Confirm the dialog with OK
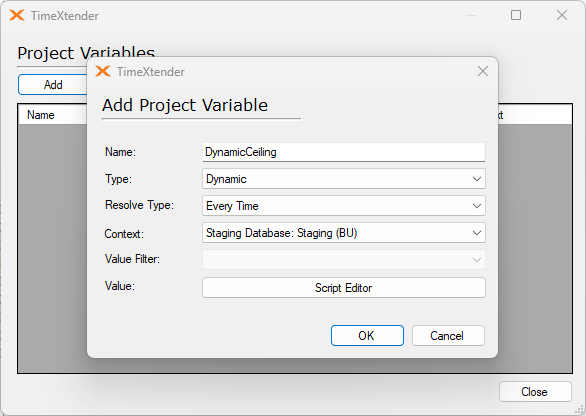The height and width of the screenshot is (416, 586). tap(367, 336)
